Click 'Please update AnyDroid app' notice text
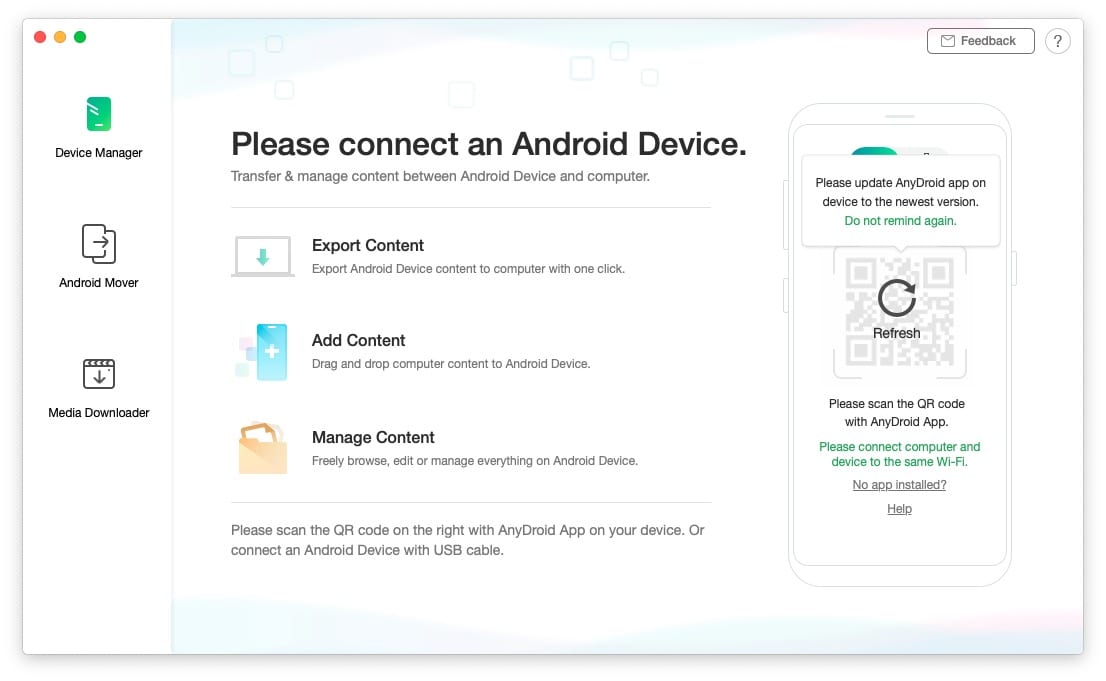1106x681 pixels. pos(900,192)
